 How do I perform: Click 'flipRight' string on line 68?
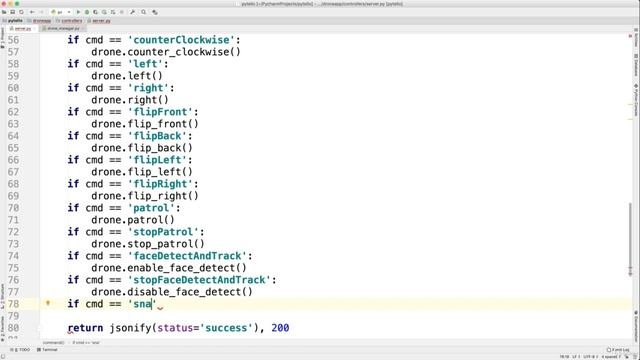coord(160,184)
